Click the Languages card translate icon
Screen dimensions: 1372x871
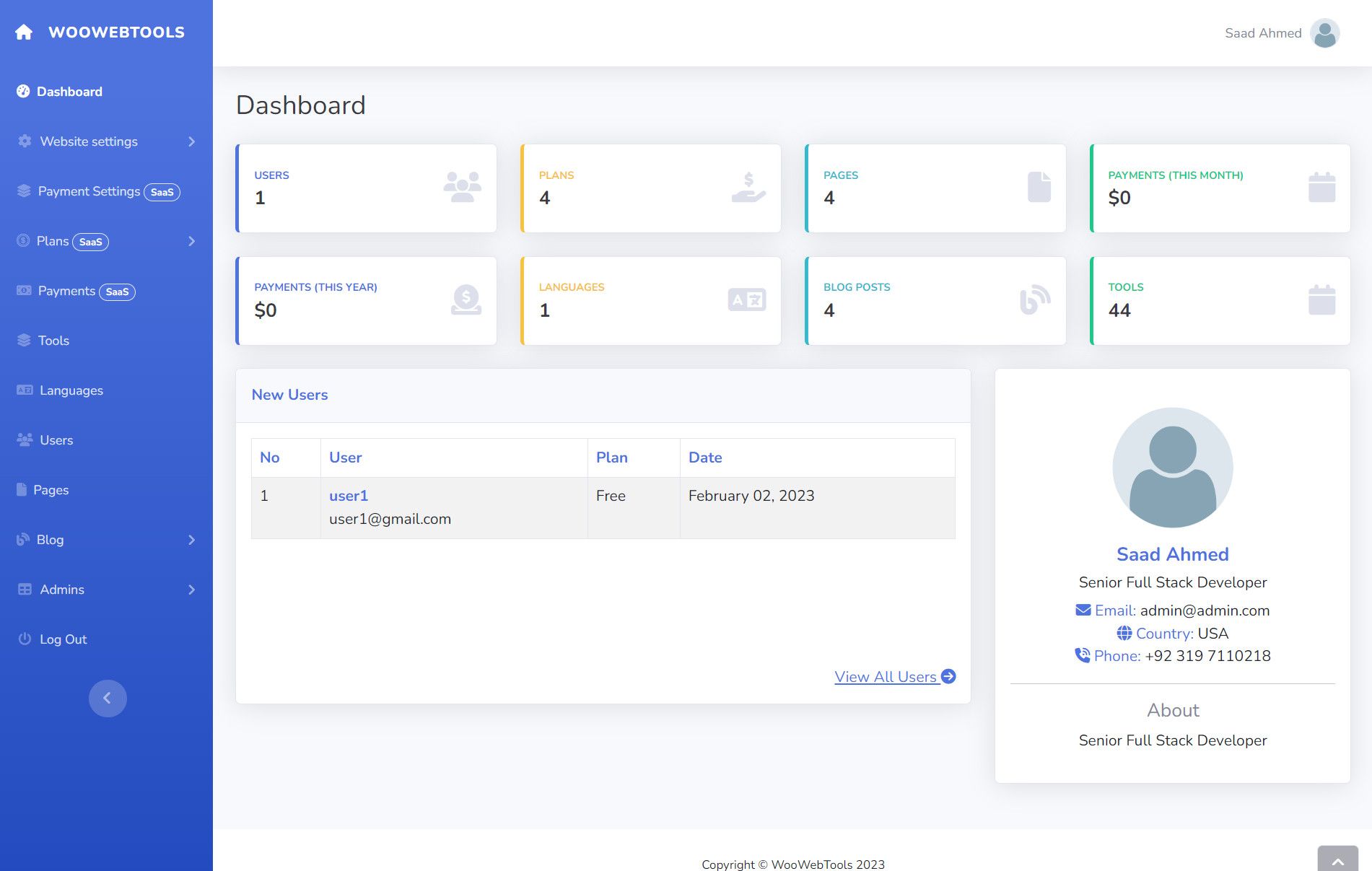click(x=746, y=299)
